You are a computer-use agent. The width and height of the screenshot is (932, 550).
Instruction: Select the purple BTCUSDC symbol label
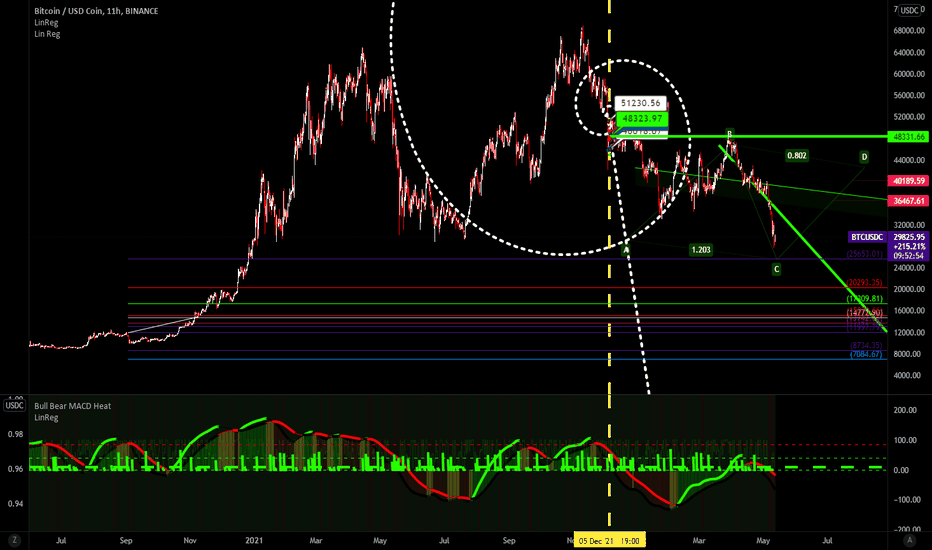click(x=867, y=237)
